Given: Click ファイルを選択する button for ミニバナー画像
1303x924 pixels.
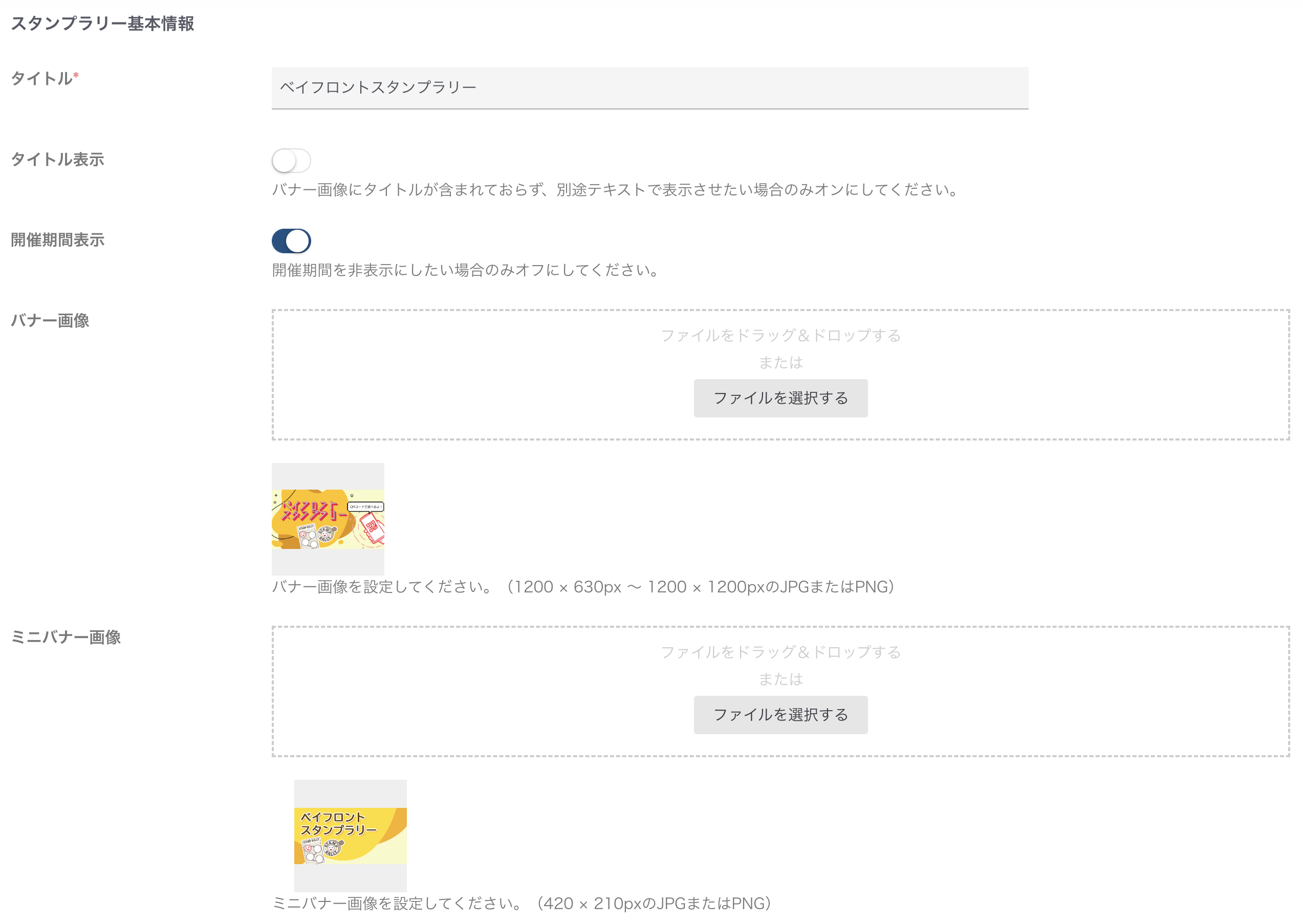Looking at the screenshot, I should pyautogui.click(x=780, y=714).
